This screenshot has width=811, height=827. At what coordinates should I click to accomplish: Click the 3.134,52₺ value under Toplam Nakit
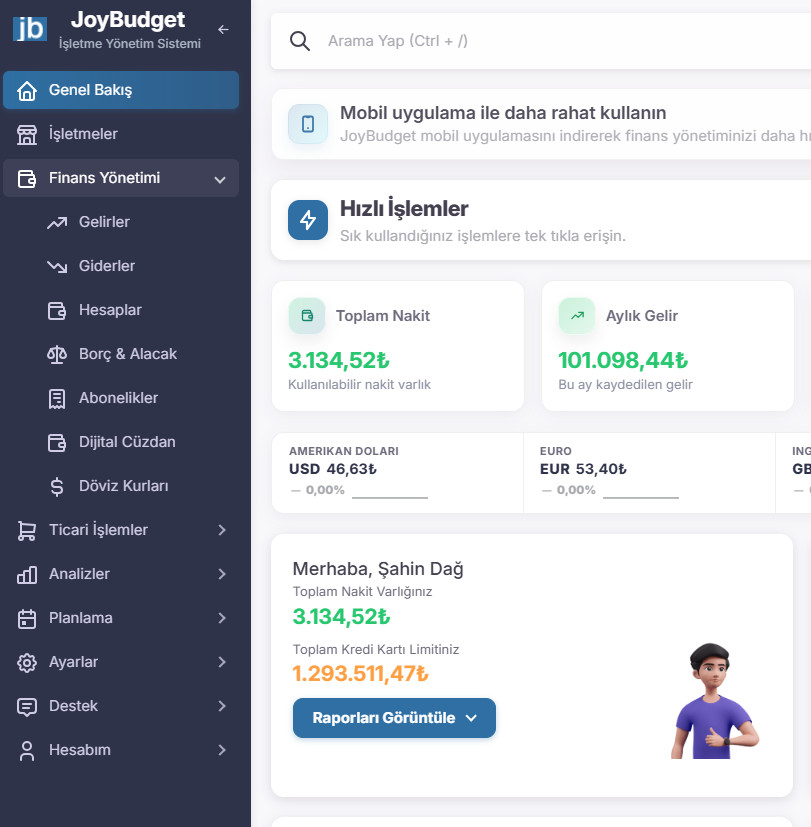(339, 361)
